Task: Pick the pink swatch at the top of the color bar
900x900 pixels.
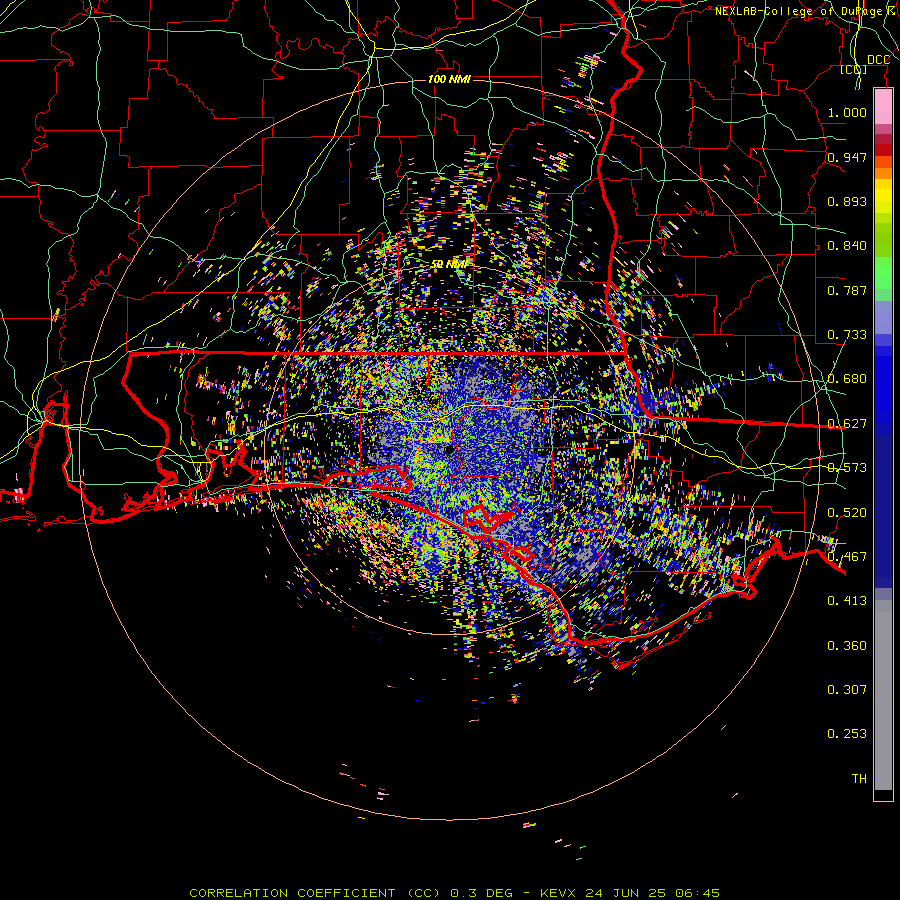Action: pos(883,107)
